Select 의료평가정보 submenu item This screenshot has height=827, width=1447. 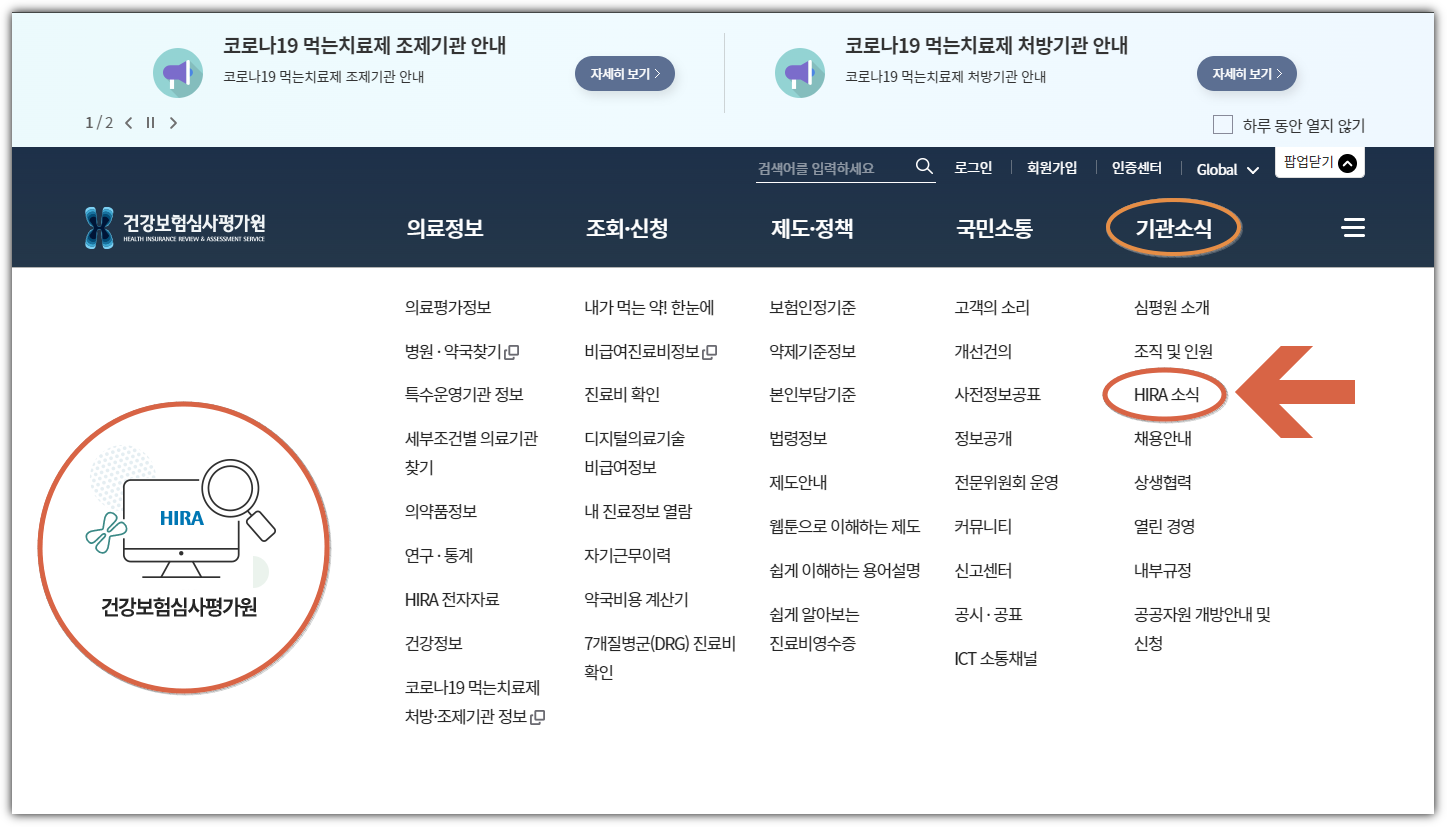448,308
